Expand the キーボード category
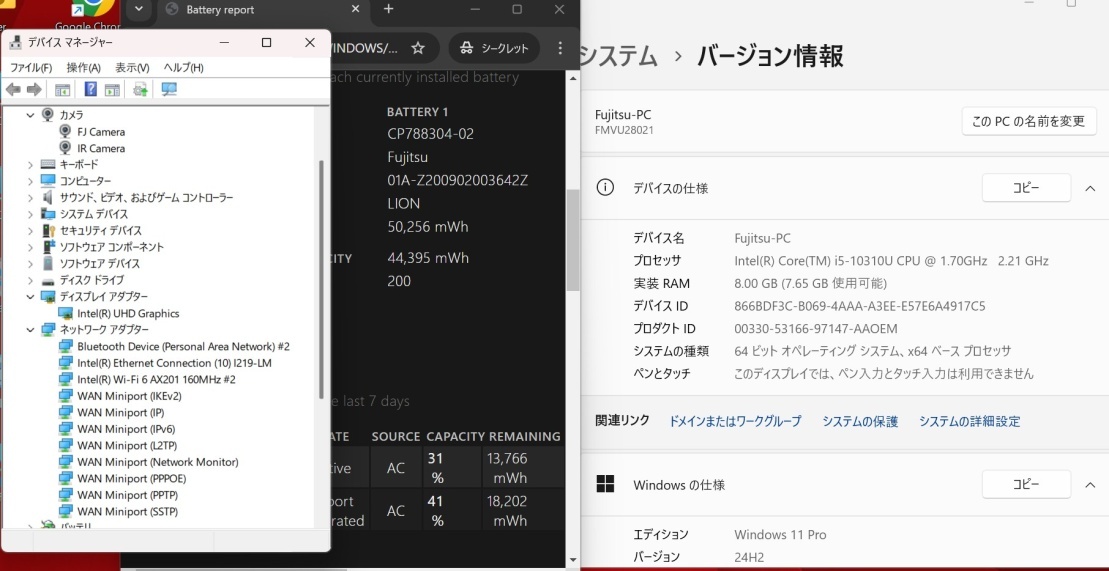Screen dimensions: 1109x571 pyautogui.click(x=30, y=164)
